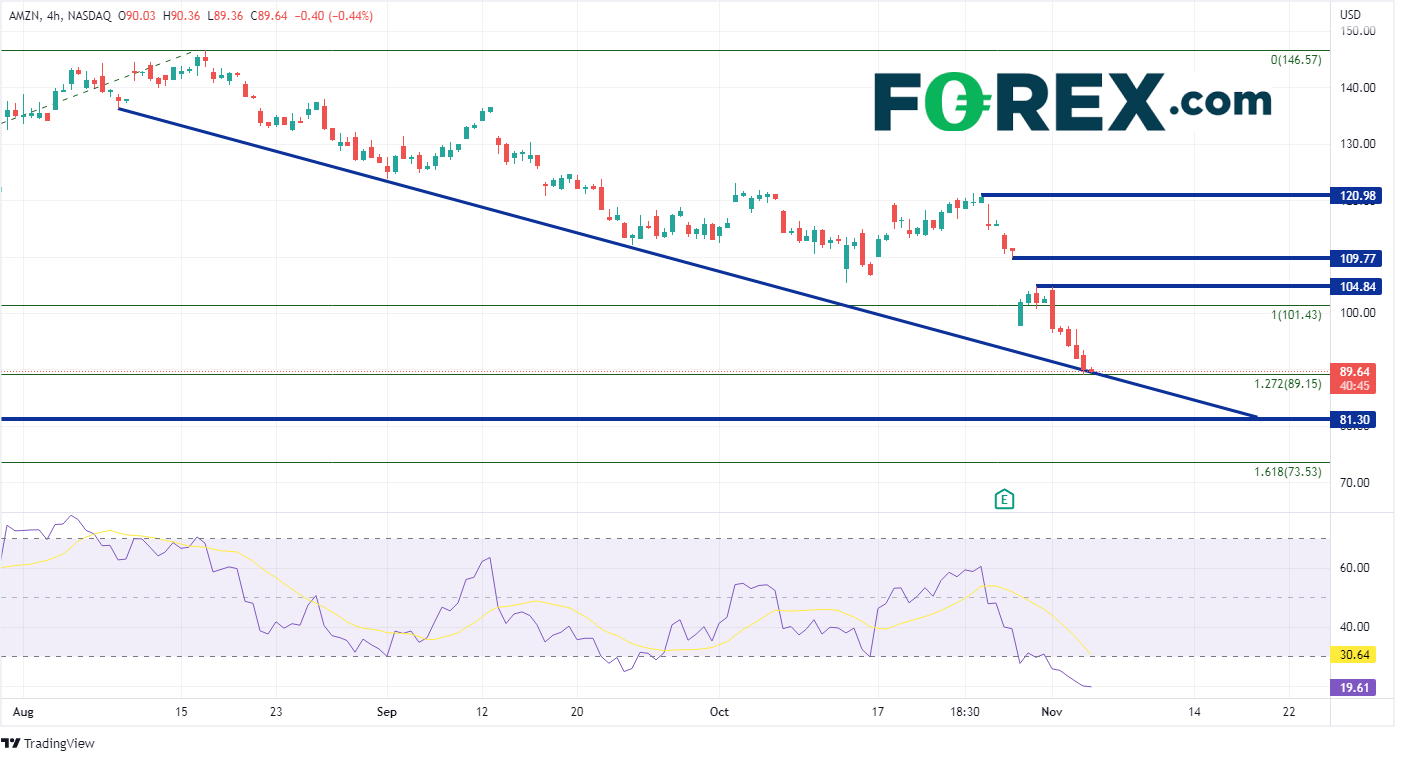Viewport: 1404px width, 761px height.
Task: Click the Fibonacci 1.618(73.53) label
Action: click(x=1288, y=471)
